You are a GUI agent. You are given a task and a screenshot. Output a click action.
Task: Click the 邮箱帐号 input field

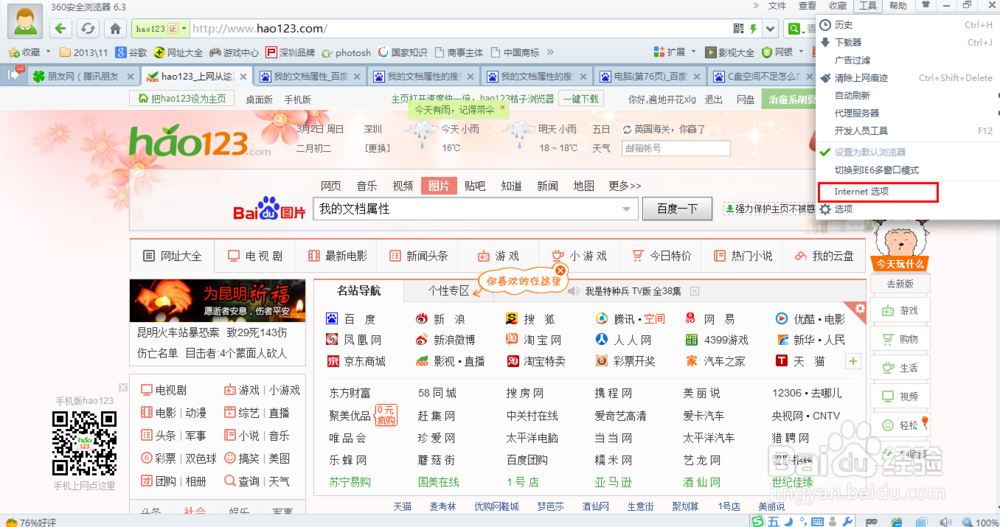[x=675, y=148]
